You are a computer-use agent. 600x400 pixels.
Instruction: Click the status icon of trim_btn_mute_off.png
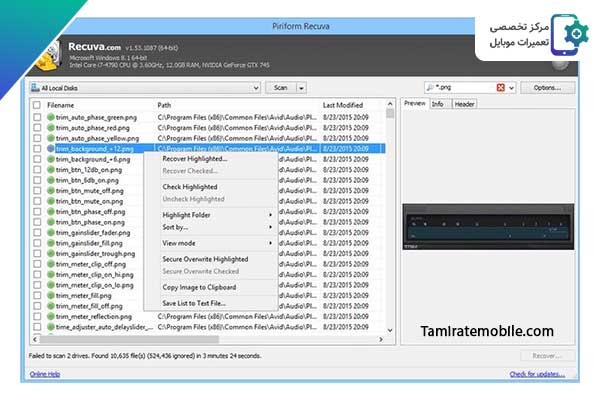click(51, 191)
